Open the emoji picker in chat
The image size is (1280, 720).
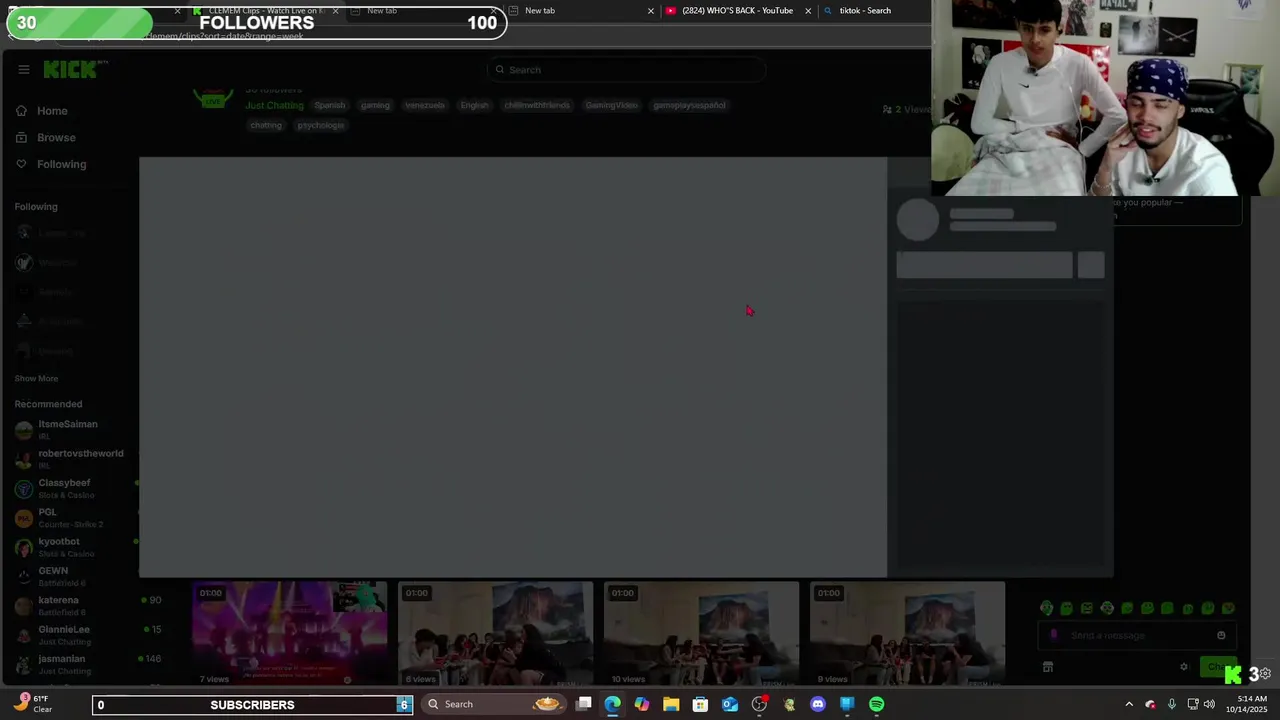[x=1221, y=636]
